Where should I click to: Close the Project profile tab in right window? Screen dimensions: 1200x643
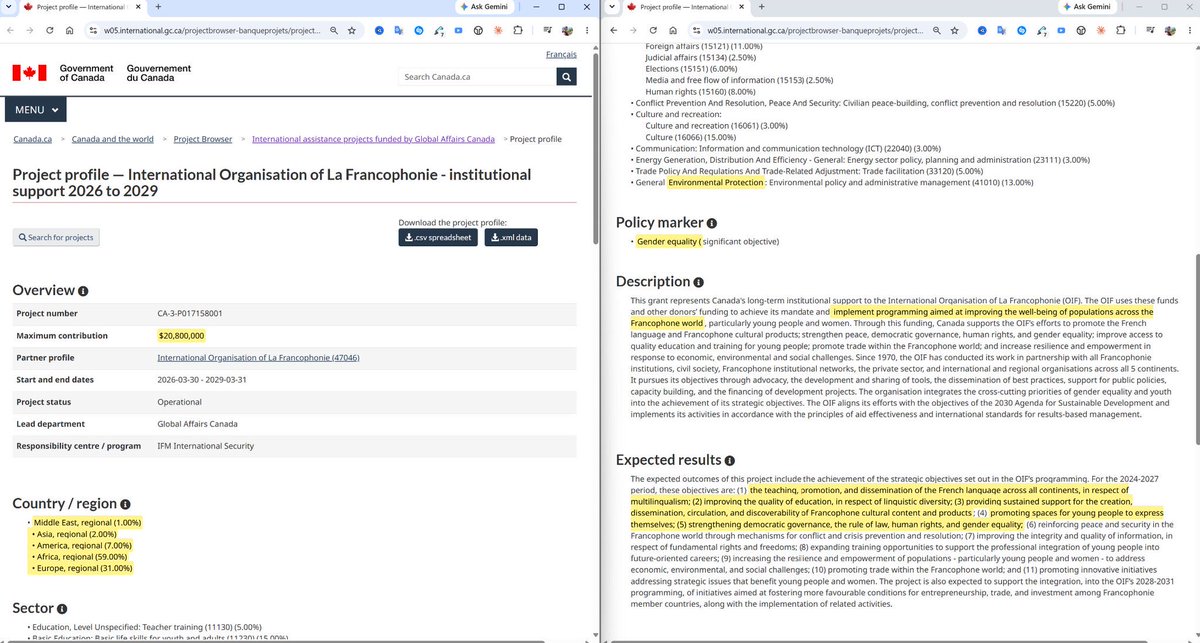point(743,6)
